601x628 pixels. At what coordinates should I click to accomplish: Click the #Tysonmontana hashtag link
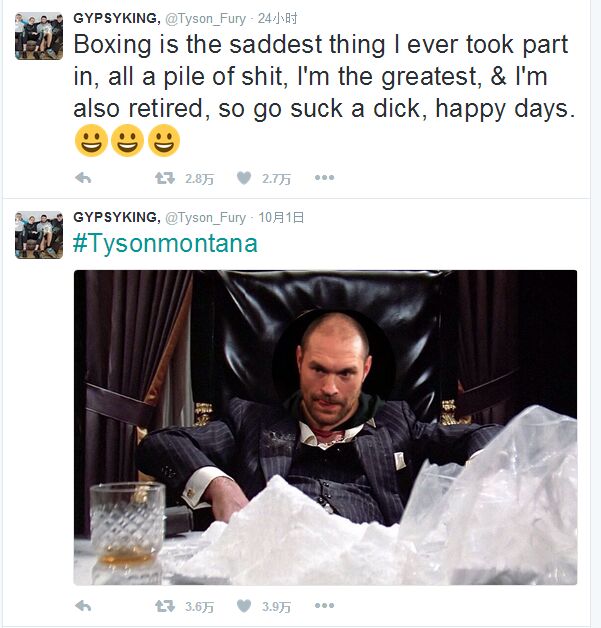pos(165,243)
